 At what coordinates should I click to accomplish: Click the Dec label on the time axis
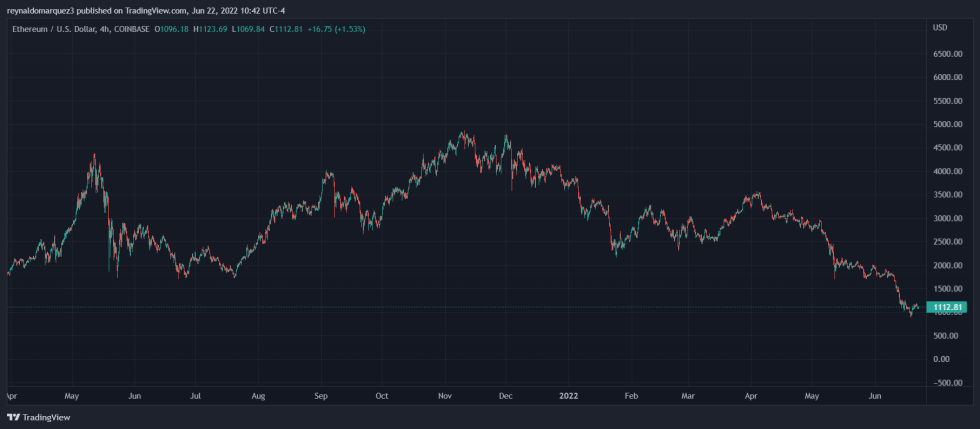(x=505, y=396)
